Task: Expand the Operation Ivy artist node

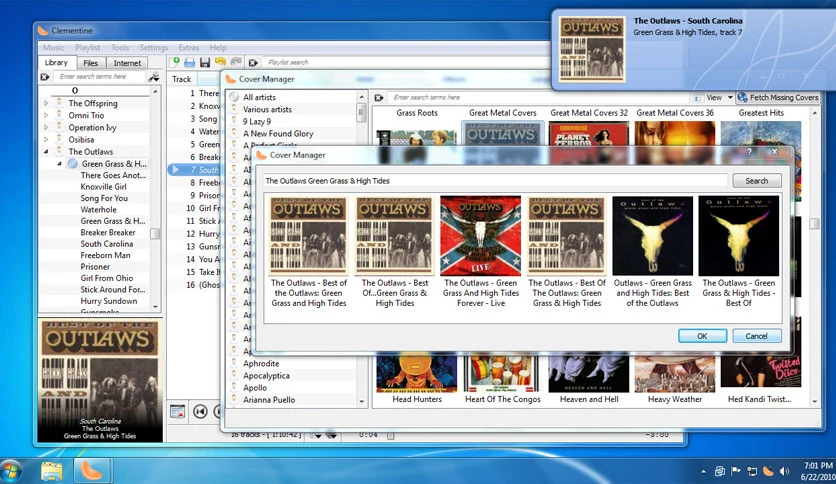Action: click(46, 127)
